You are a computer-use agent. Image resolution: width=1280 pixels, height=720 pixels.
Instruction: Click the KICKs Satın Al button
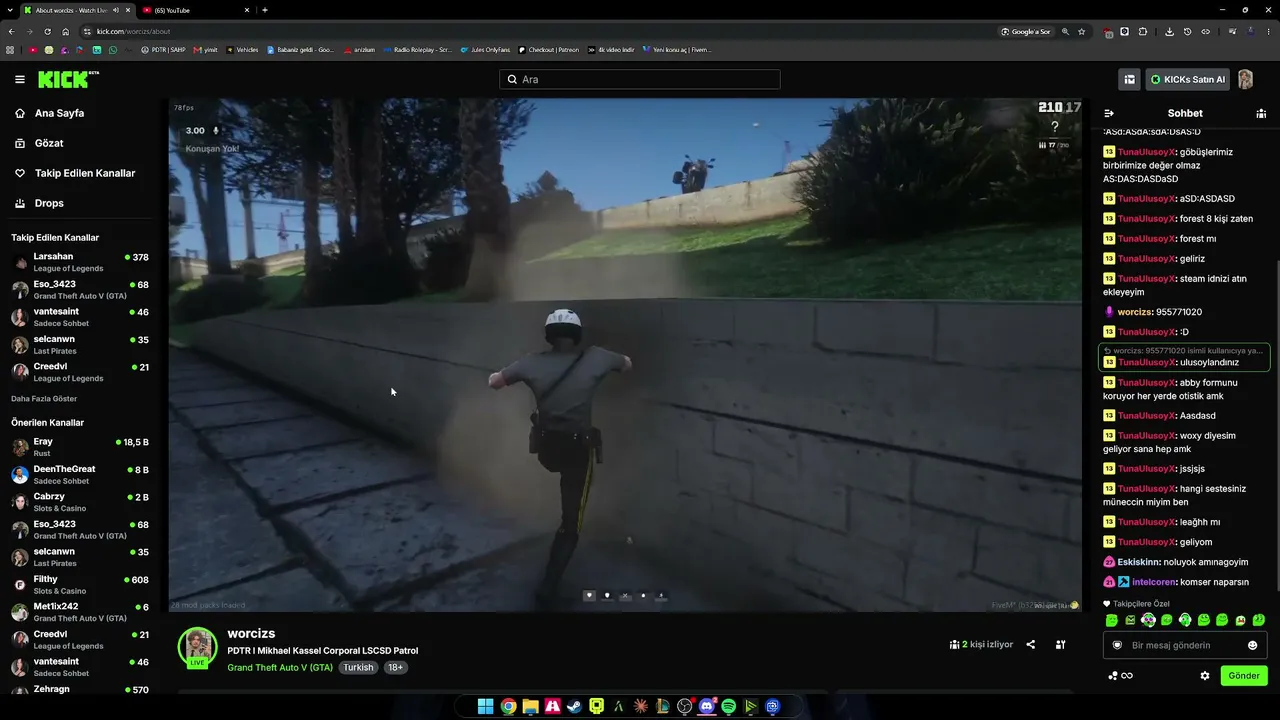[1187, 79]
